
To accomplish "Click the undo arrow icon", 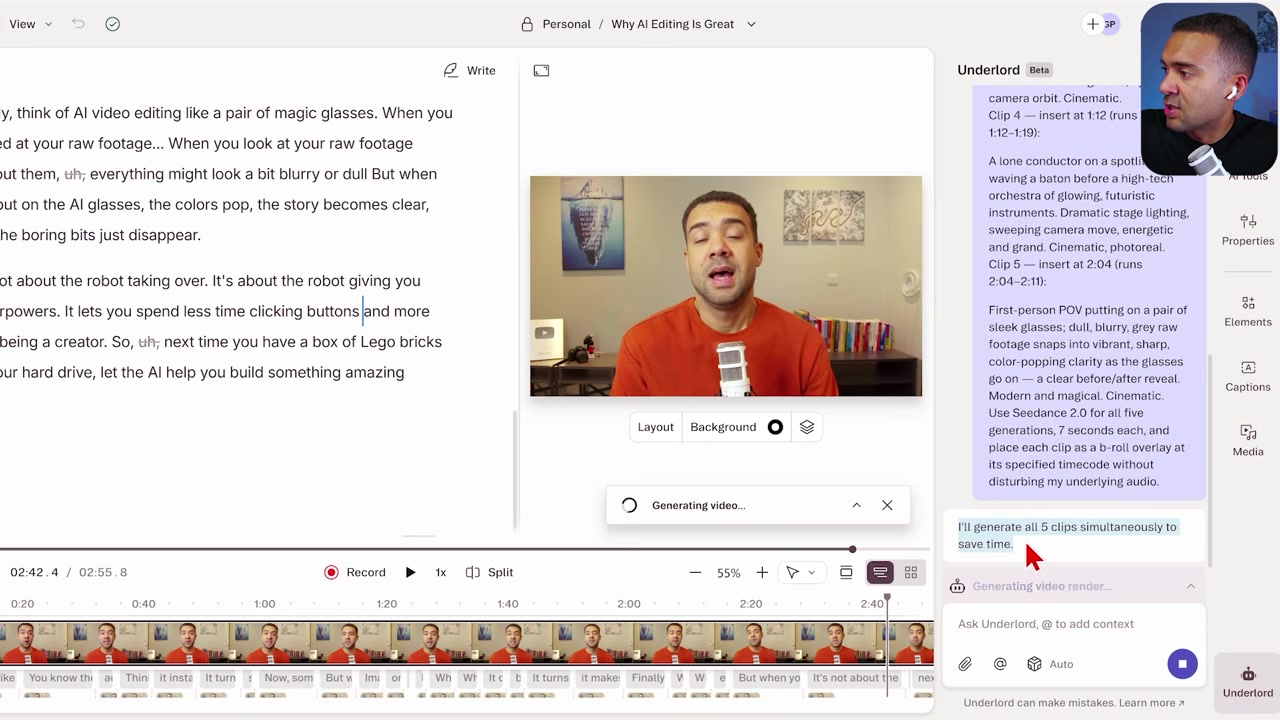I will (78, 24).
